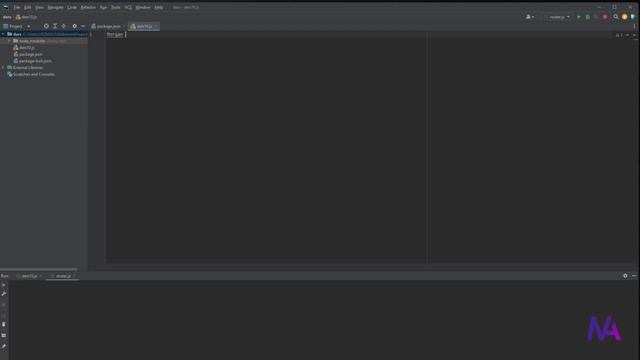Hide the Project tool window
Image resolution: width=640 pixels, height=360 pixels.
83,26
